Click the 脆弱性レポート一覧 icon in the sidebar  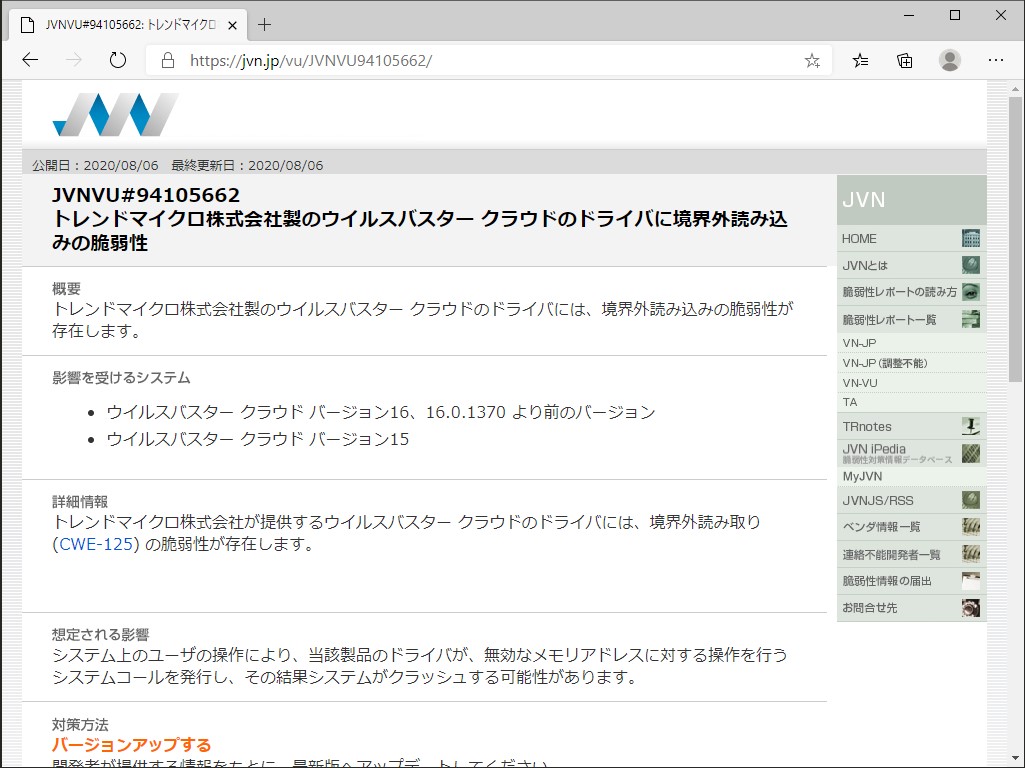968,319
